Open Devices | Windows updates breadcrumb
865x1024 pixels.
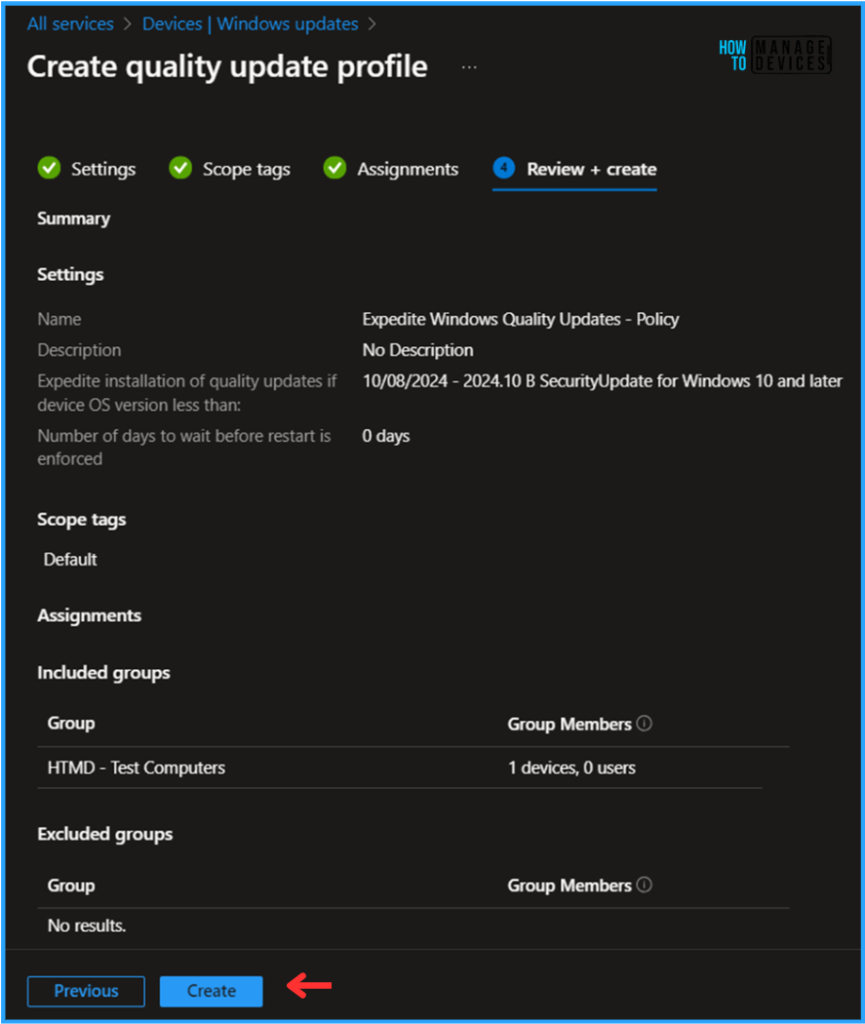(x=250, y=24)
